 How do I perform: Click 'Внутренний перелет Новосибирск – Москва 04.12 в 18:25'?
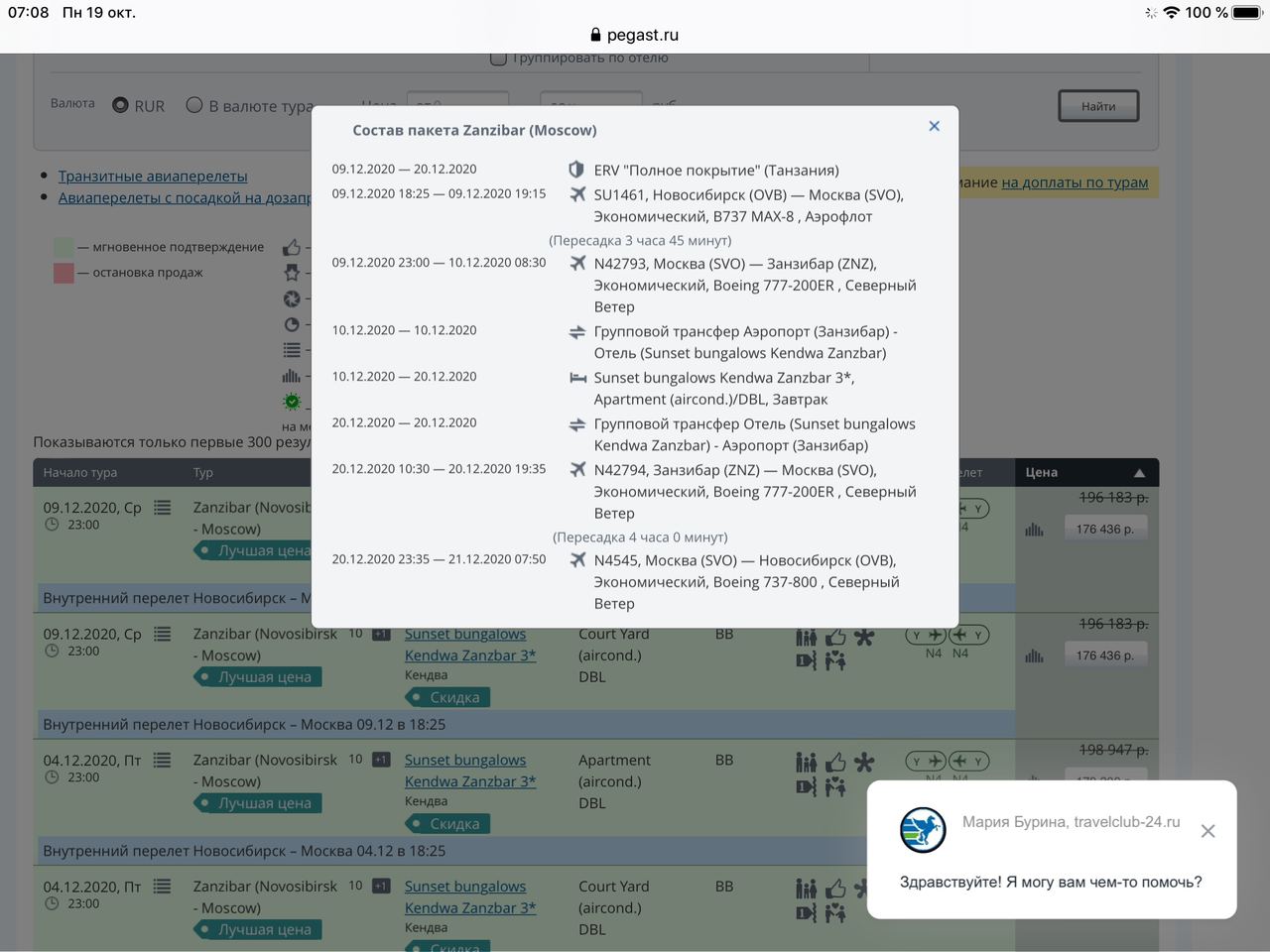[244, 851]
